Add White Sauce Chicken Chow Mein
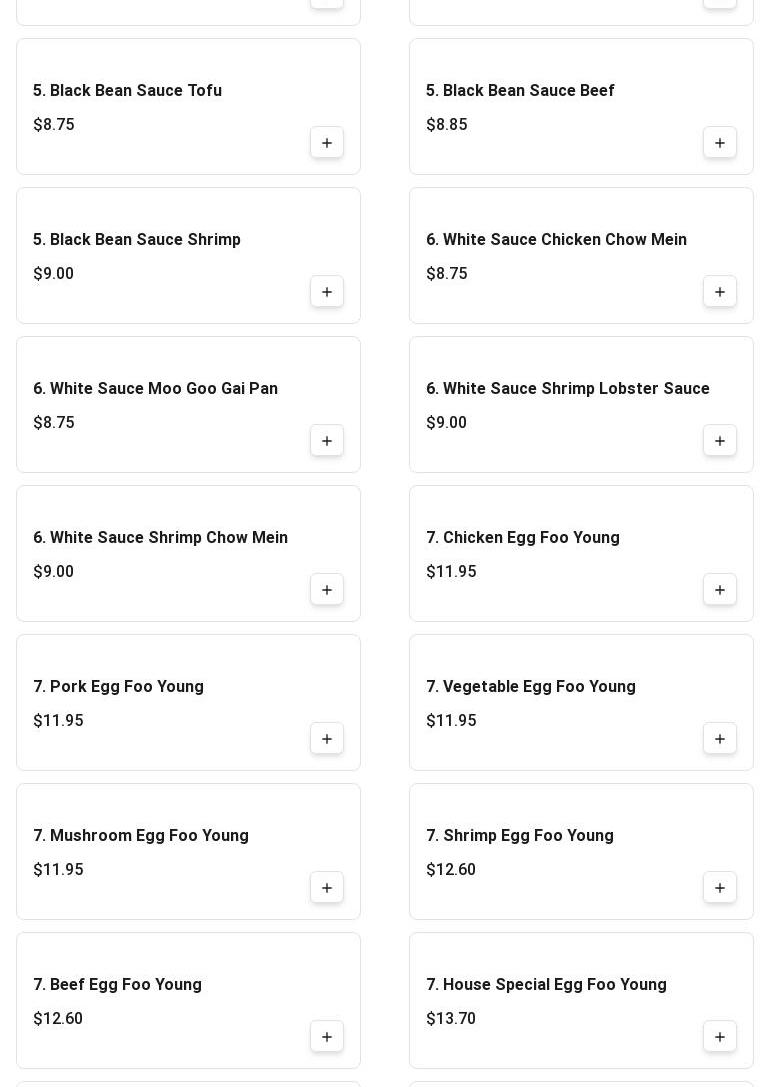 point(719,292)
